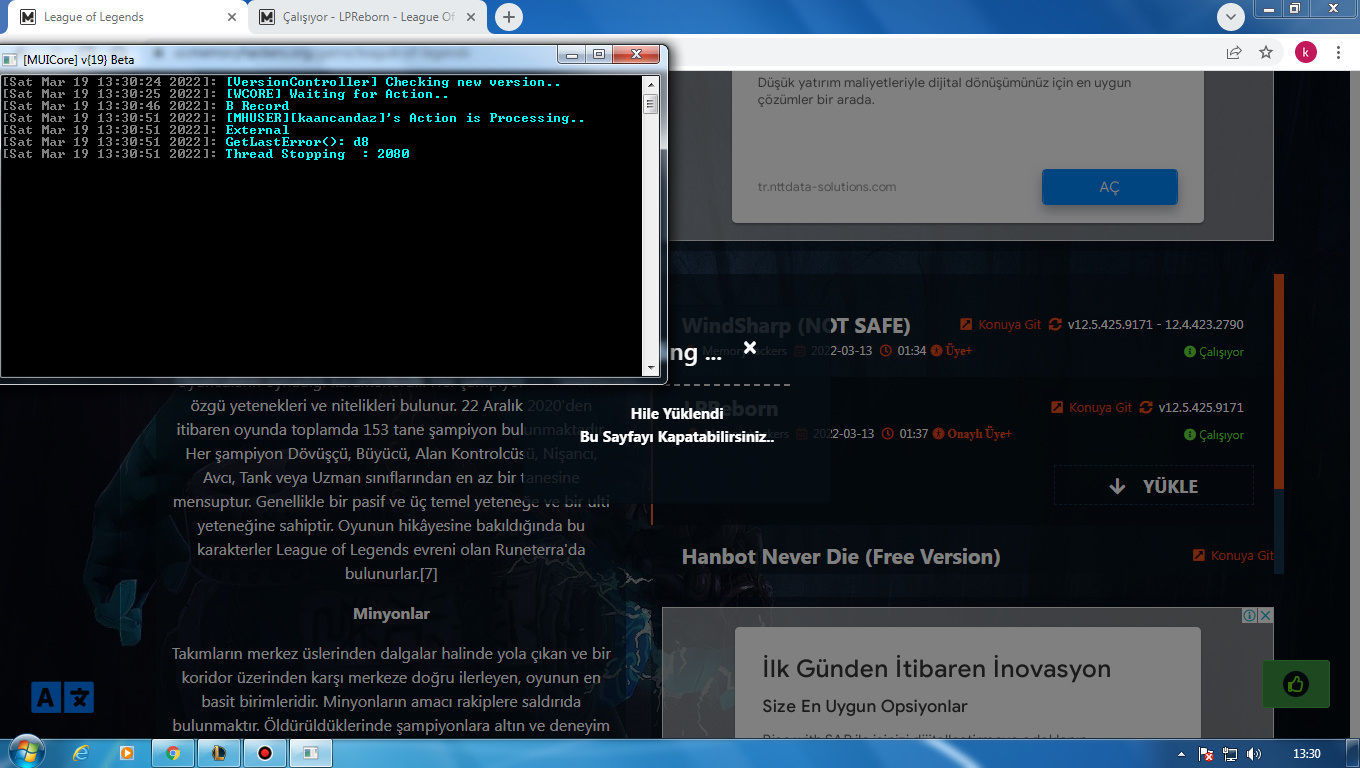Image resolution: width=1360 pixels, height=768 pixels.
Task: Open a new browser tab
Action: (509, 17)
